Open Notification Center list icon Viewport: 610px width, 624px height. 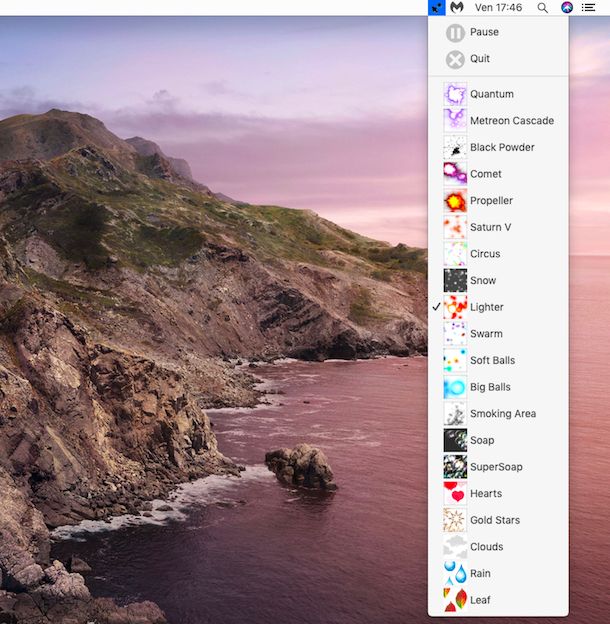[x=589, y=7]
